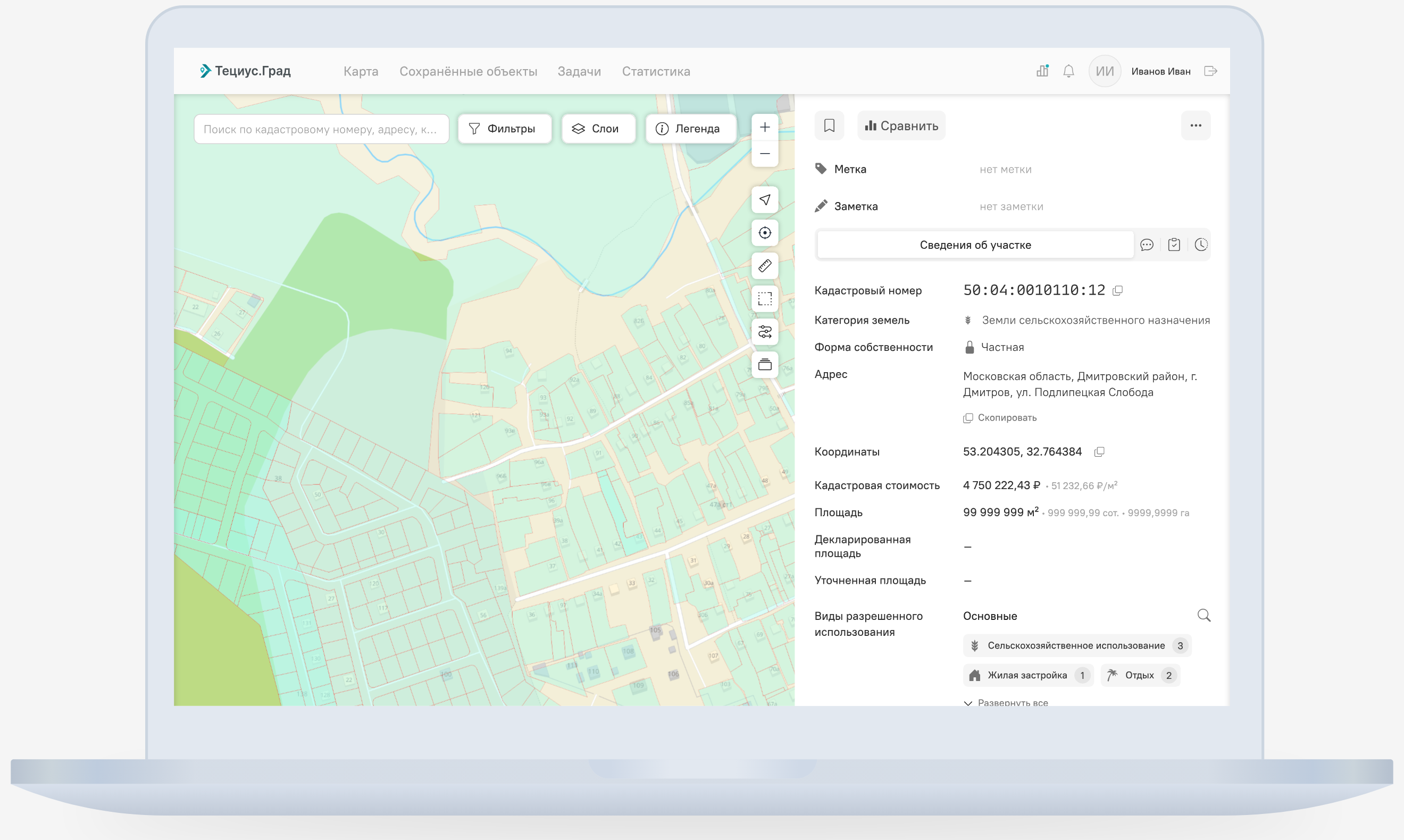Open the Слои layers panel

(598, 129)
